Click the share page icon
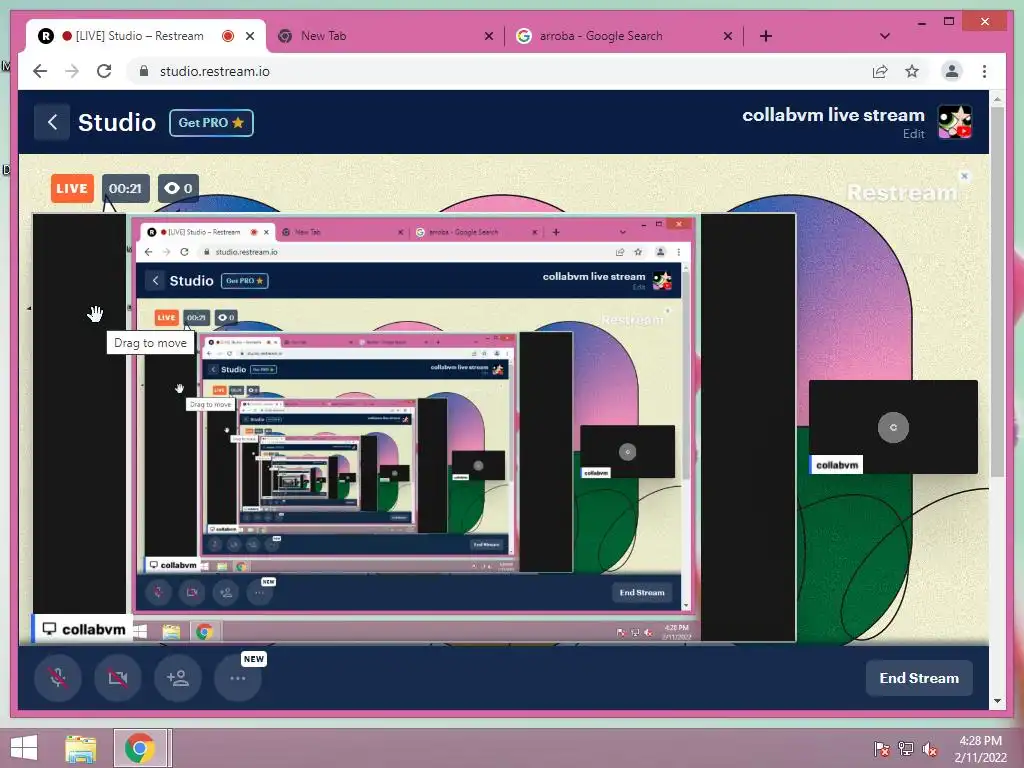Image resolution: width=1024 pixels, height=768 pixels. click(880, 71)
